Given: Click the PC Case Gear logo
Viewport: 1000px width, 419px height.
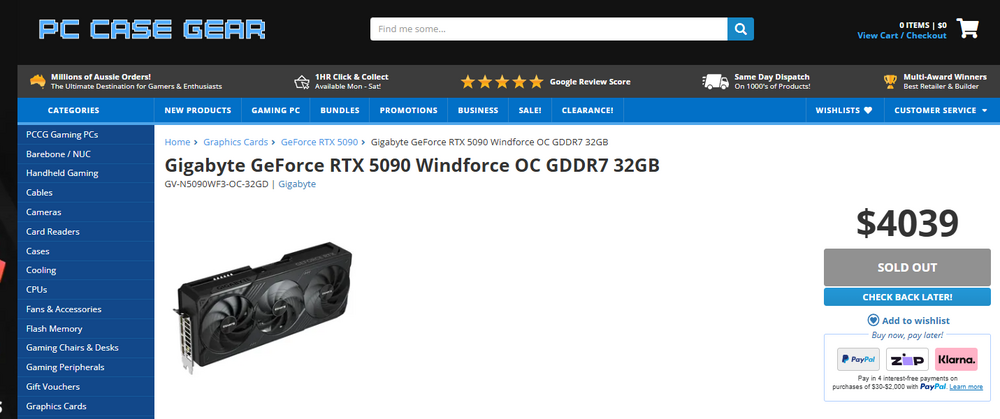Looking at the screenshot, I should (152, 29).
